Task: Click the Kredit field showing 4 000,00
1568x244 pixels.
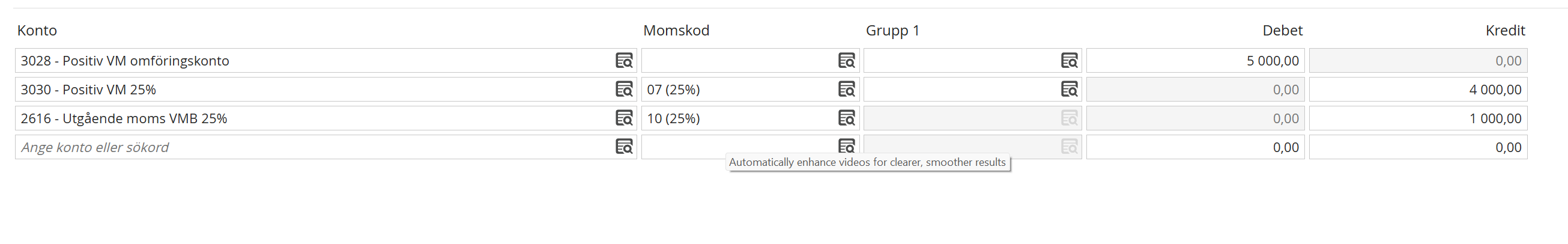Action: pyautogui.click(x=1418, y=90)
